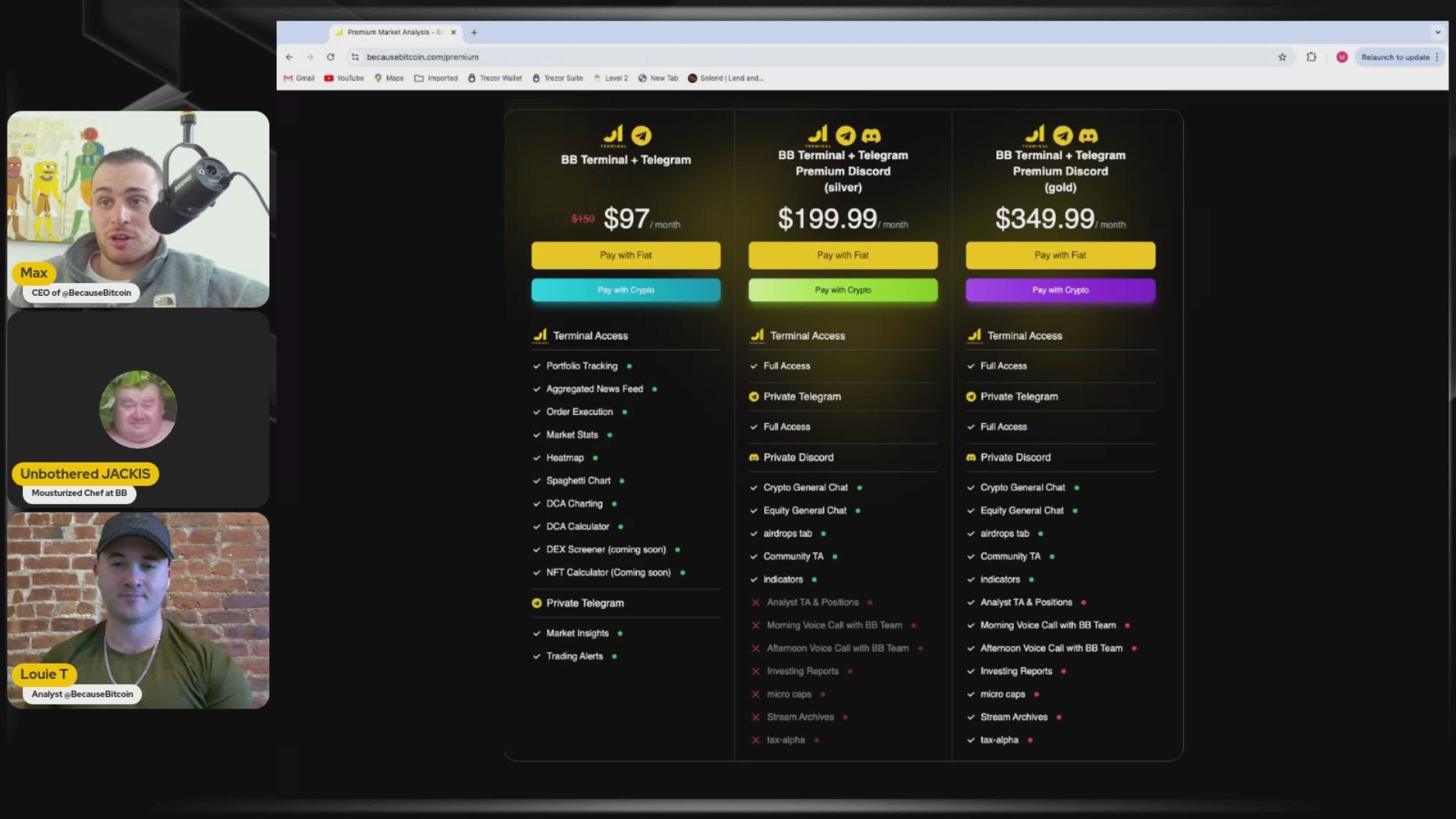Open the Gmail bookmark

point(299,78)
